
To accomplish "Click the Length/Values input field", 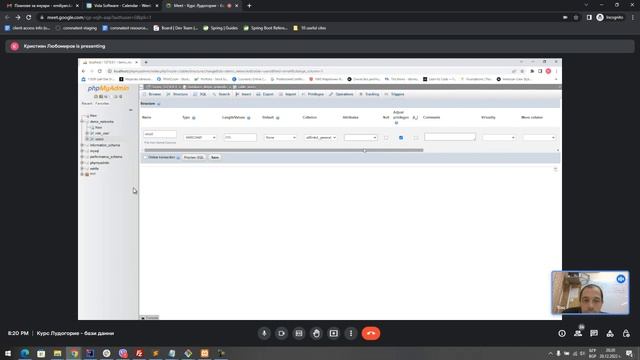I will tap(240, 138).
